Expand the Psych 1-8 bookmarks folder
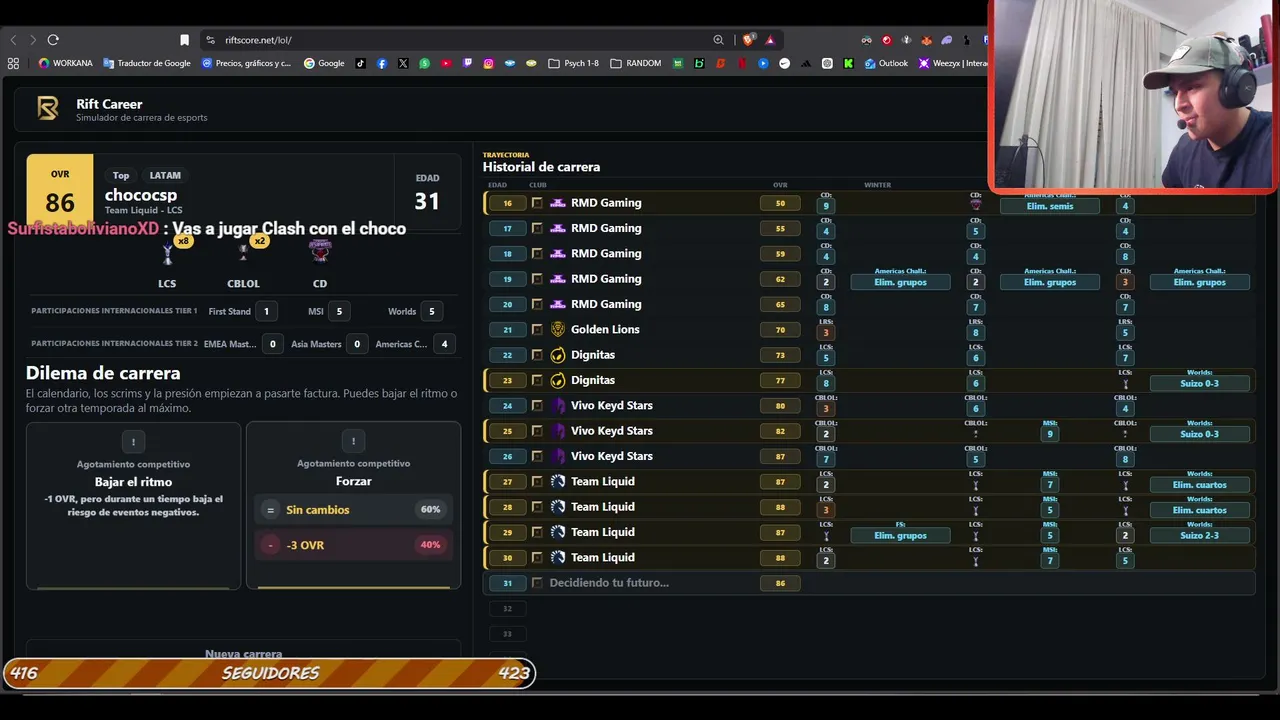Screen dimensions: 1280x720 [x=574, y=63]
